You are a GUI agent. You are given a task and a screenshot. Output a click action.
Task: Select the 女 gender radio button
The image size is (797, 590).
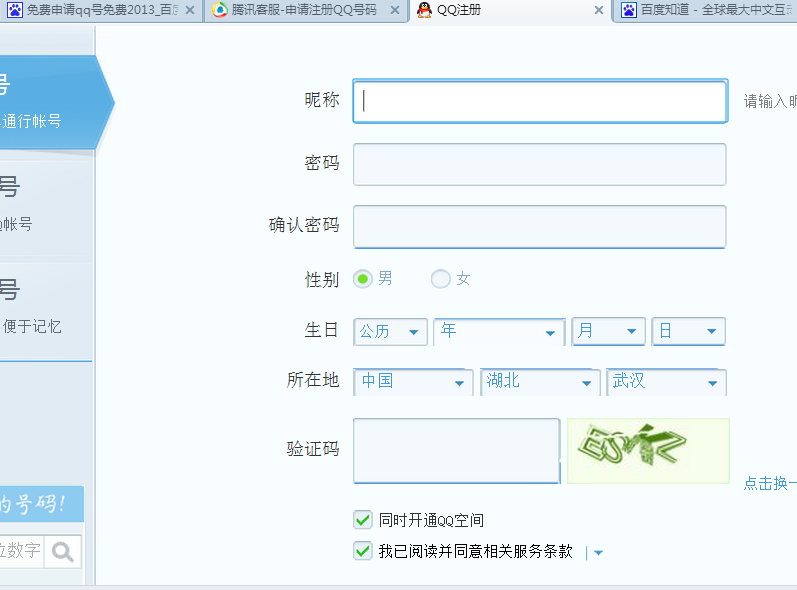(x=440, y=279)
